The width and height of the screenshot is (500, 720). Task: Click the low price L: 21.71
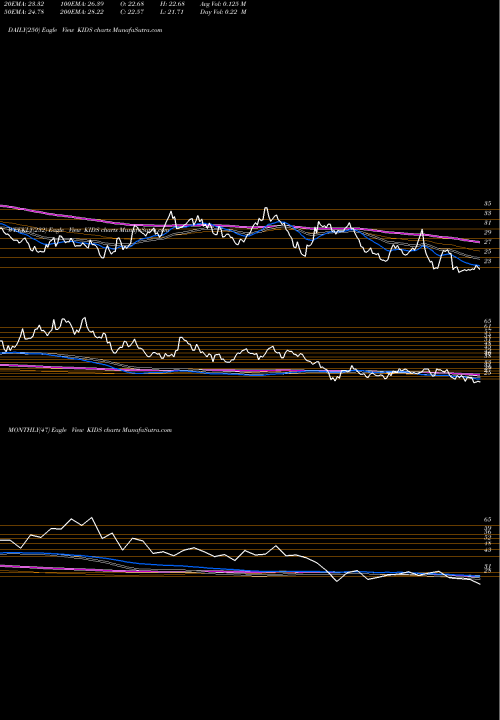[x=172, y=12]
